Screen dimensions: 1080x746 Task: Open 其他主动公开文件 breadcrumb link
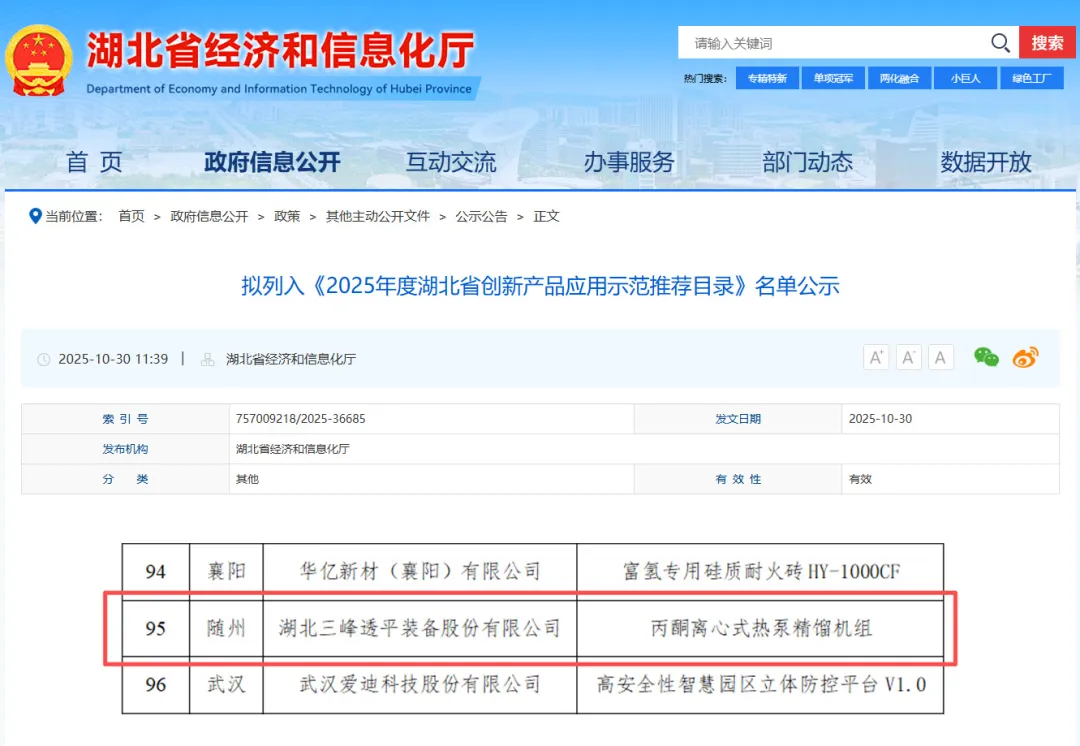click(x=377, y=216)
